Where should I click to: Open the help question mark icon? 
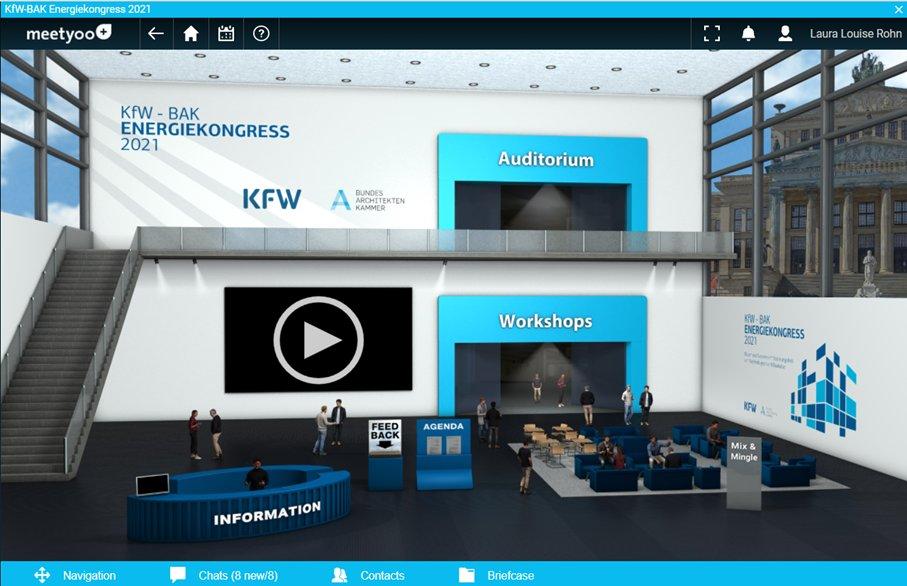pos(261,34)
